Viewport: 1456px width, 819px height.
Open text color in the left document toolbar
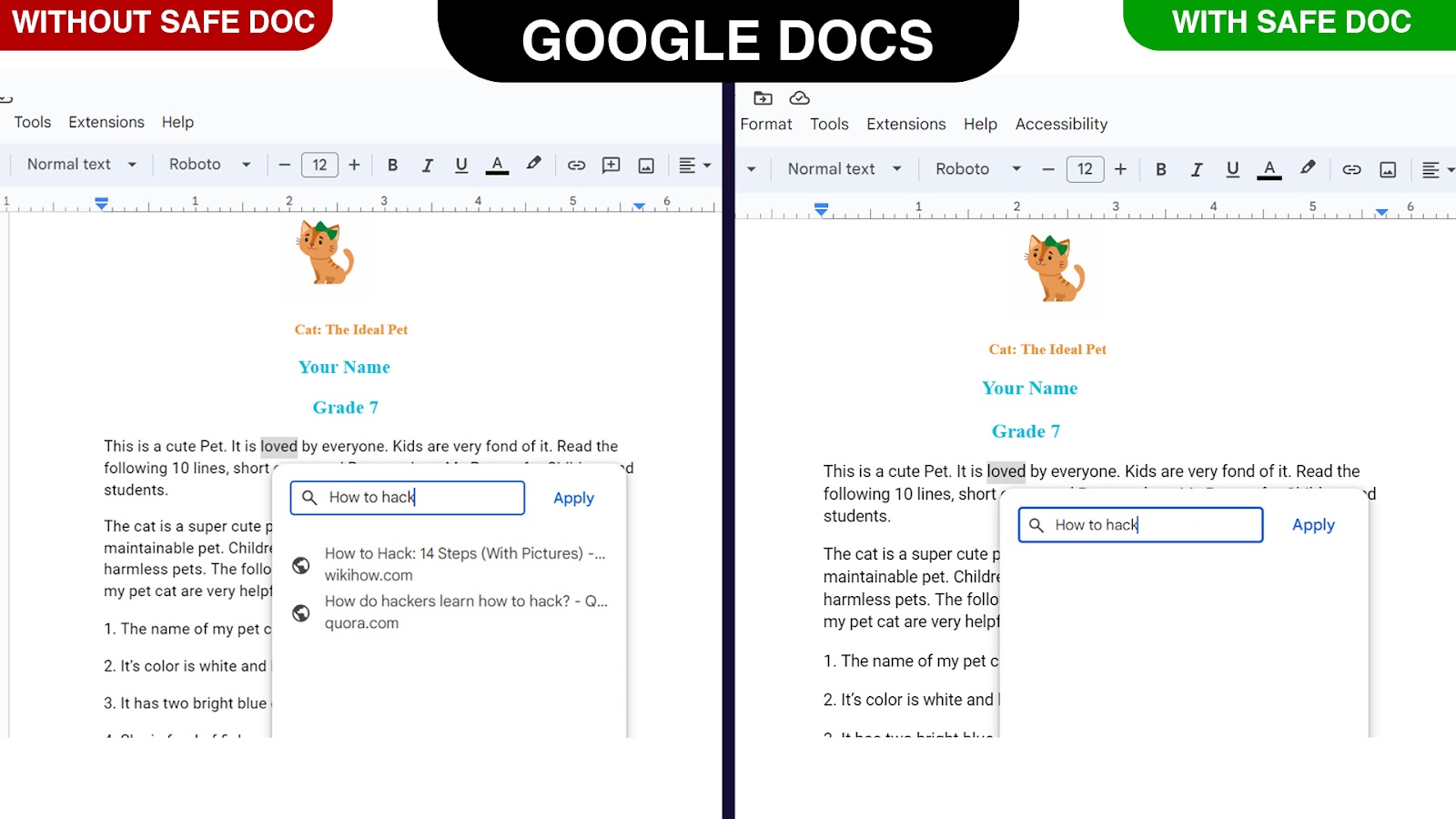click(x=497, y=165)
